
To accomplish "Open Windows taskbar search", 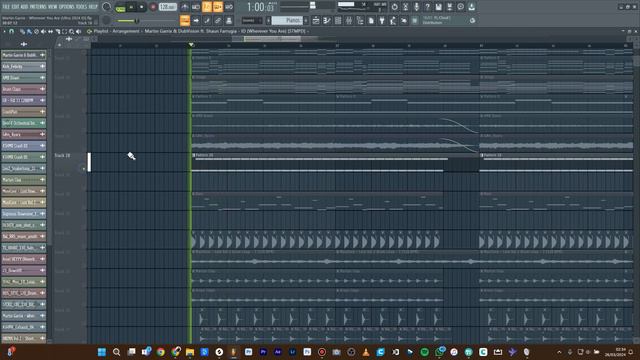I will (x=116, y=352).
